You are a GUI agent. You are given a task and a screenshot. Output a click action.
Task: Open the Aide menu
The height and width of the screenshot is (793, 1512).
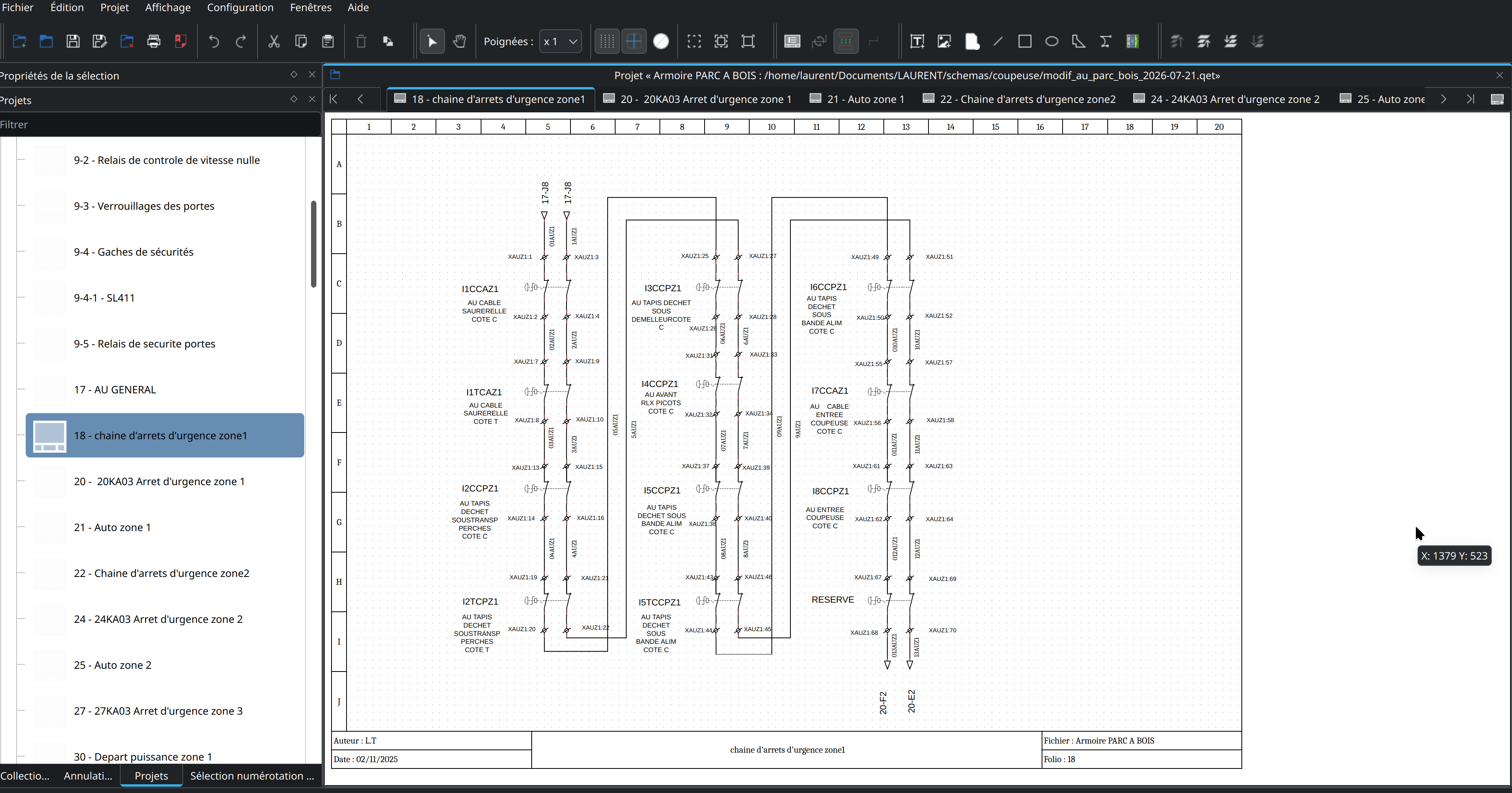(x=358, y=7)
